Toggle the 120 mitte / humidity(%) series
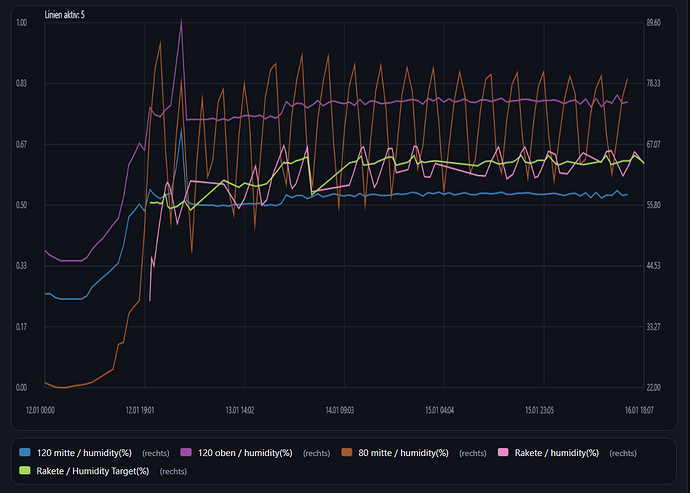This screenshot has width=690, height=493. [88, 453]
